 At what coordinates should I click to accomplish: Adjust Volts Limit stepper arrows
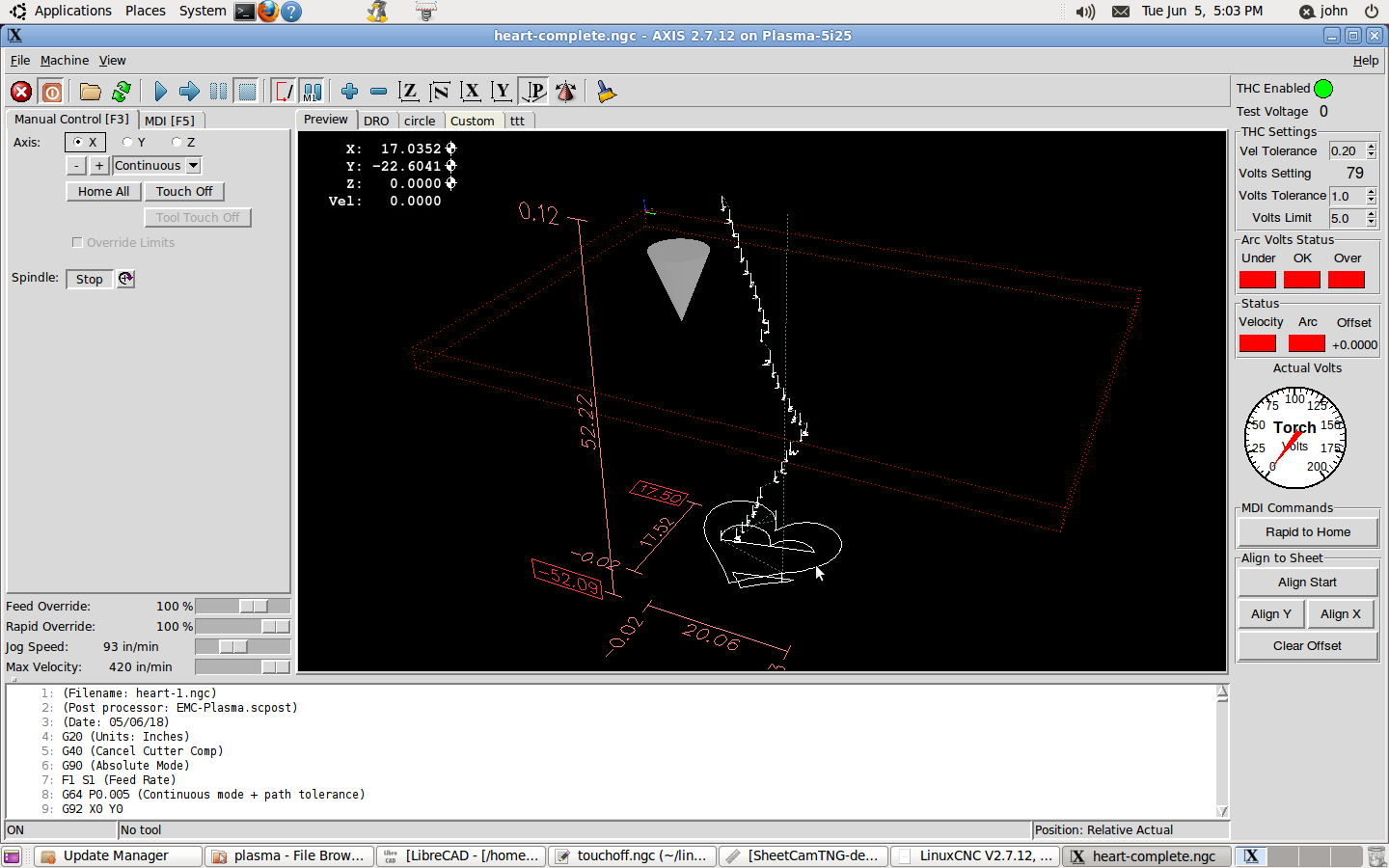(1372, 218)
